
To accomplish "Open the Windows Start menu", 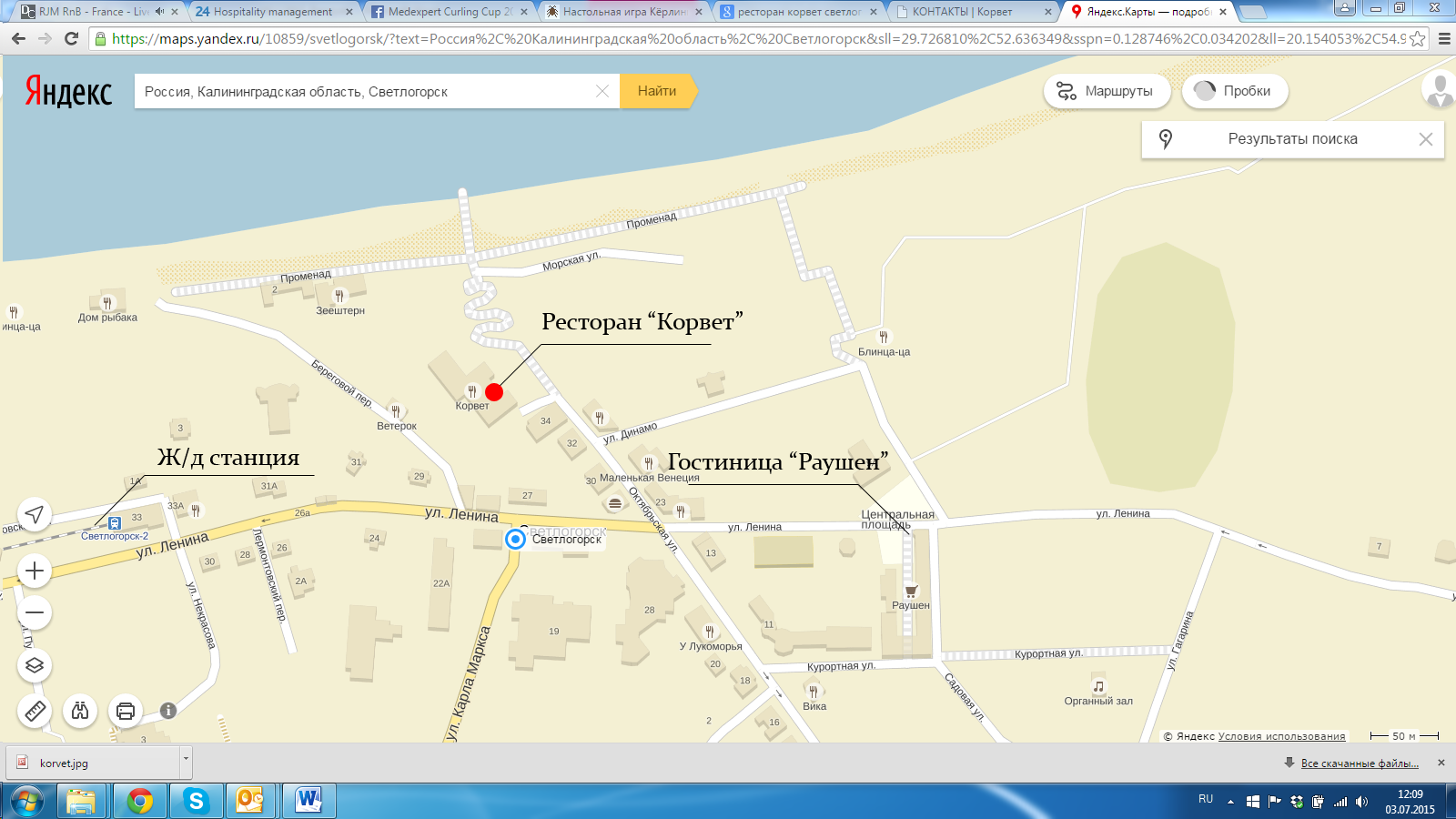I will pyautogui.click(x=26, y=801).
